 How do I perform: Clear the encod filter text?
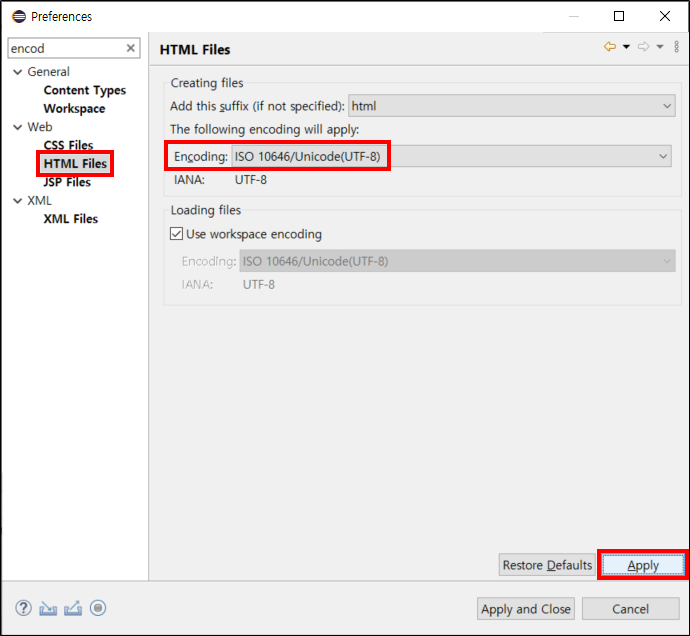coord(131,48)
